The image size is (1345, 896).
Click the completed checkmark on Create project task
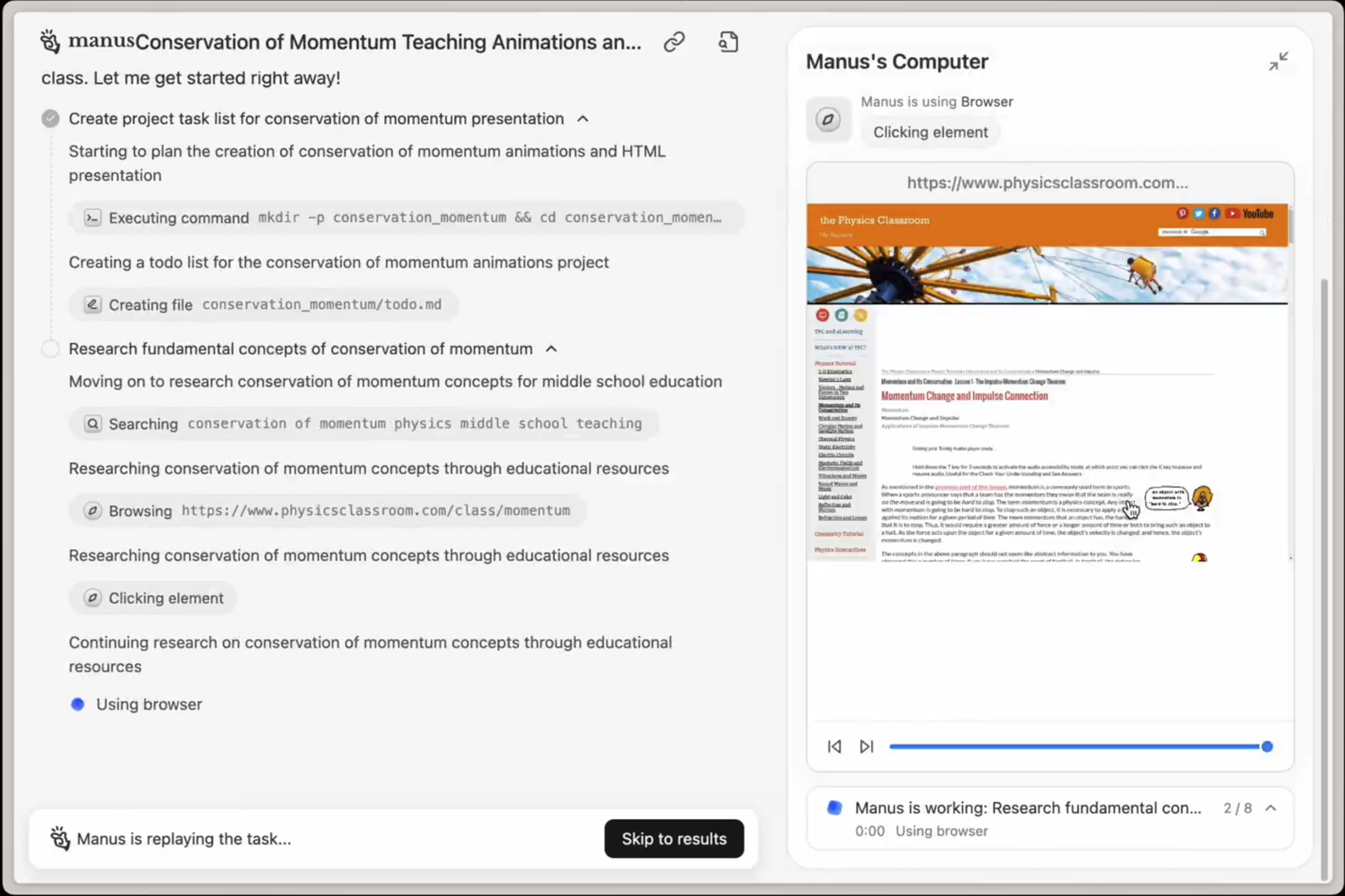(50, 119)
